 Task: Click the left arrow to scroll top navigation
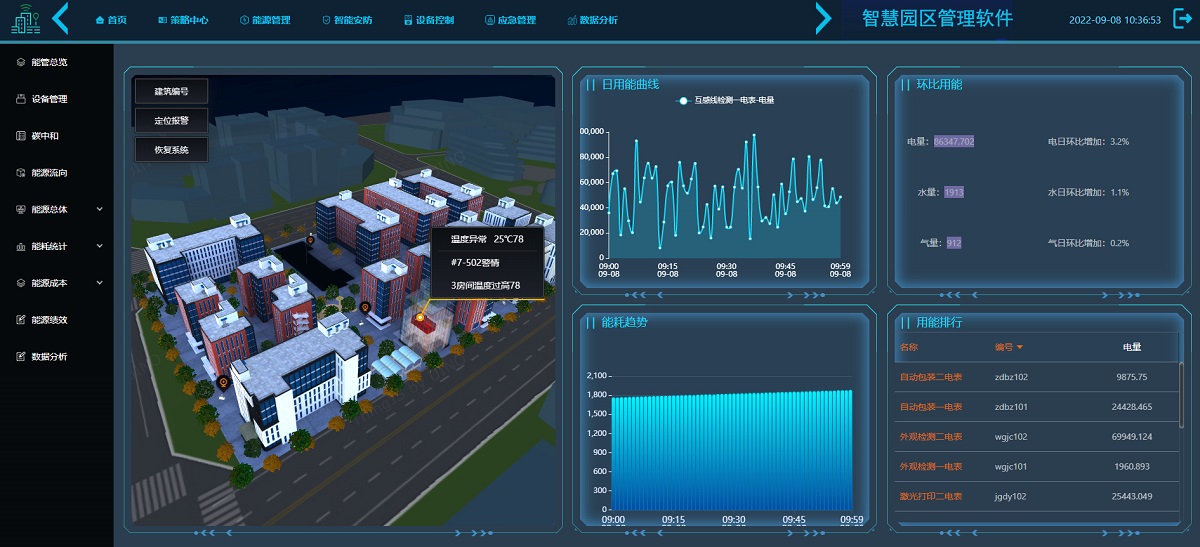(x=61, y=19)
